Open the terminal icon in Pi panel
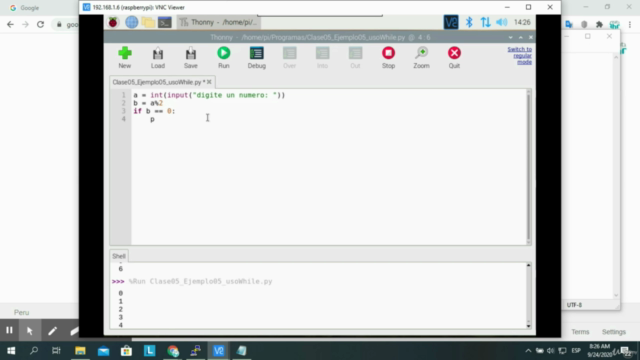 point(164,22)
